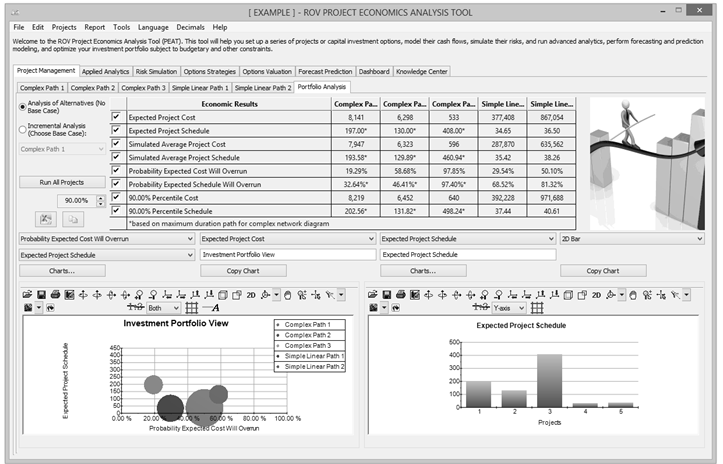This screenshot has height=464, width=723.
Task: Open Expected Project Schedule dropdown left of 2D Bar
Action: [468, 239]
